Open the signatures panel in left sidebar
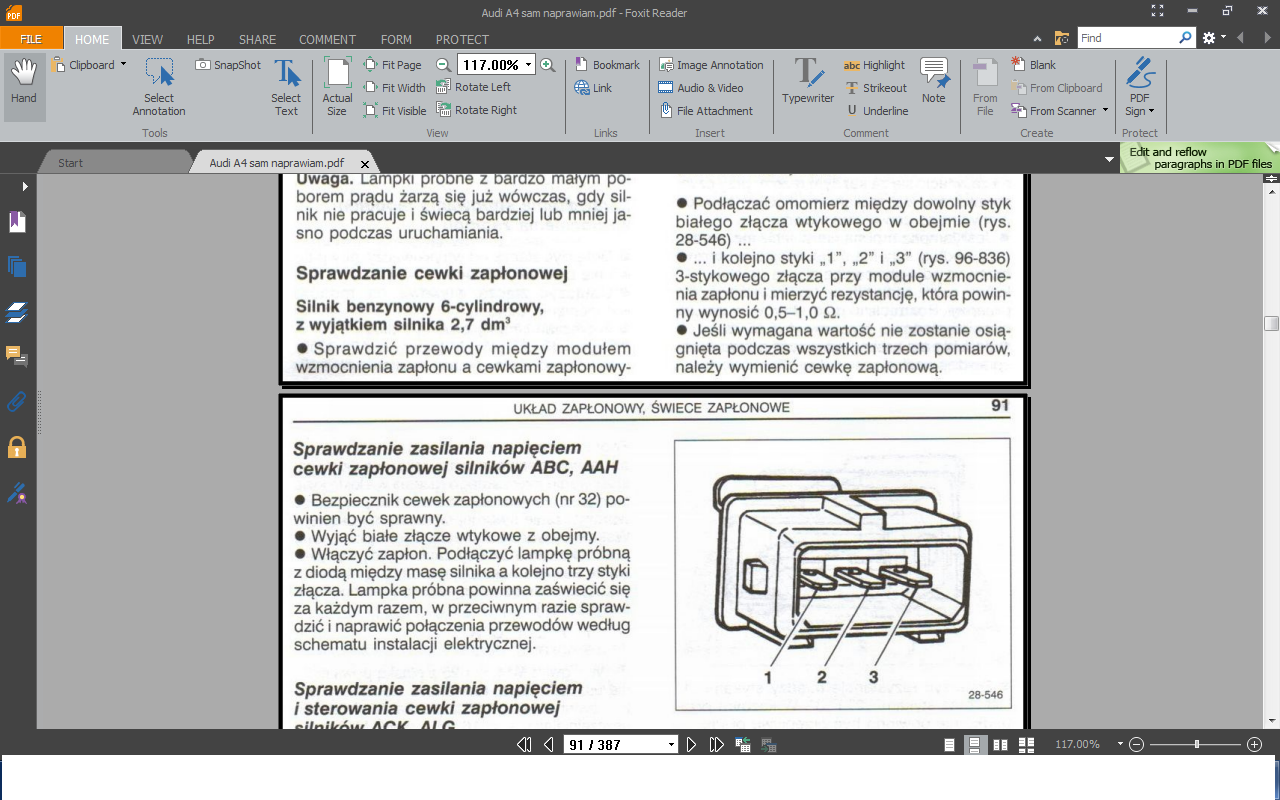This screenshot has width=1280, height=800. point(16,492)
